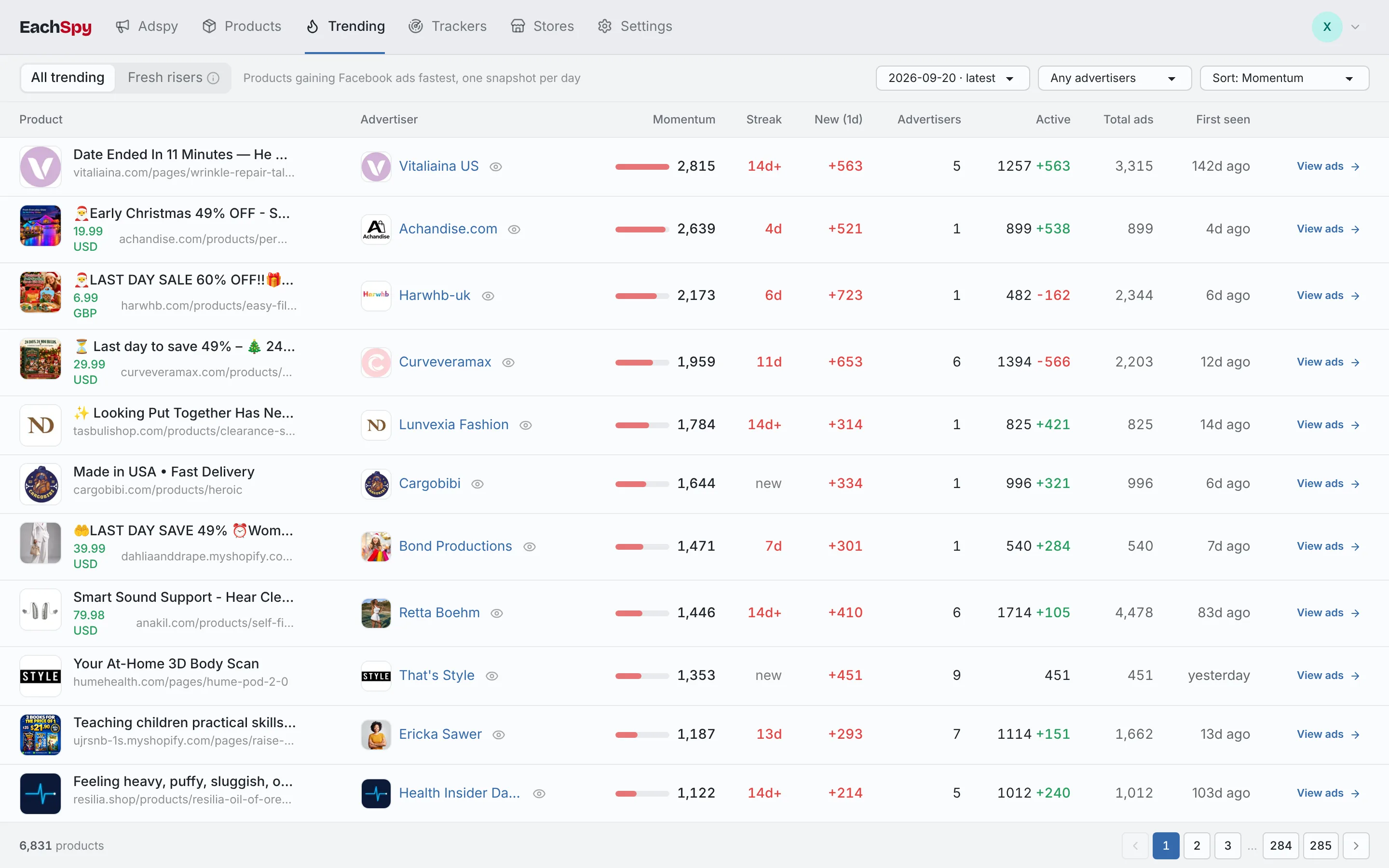View ads for Achandise.com row

1328,229
